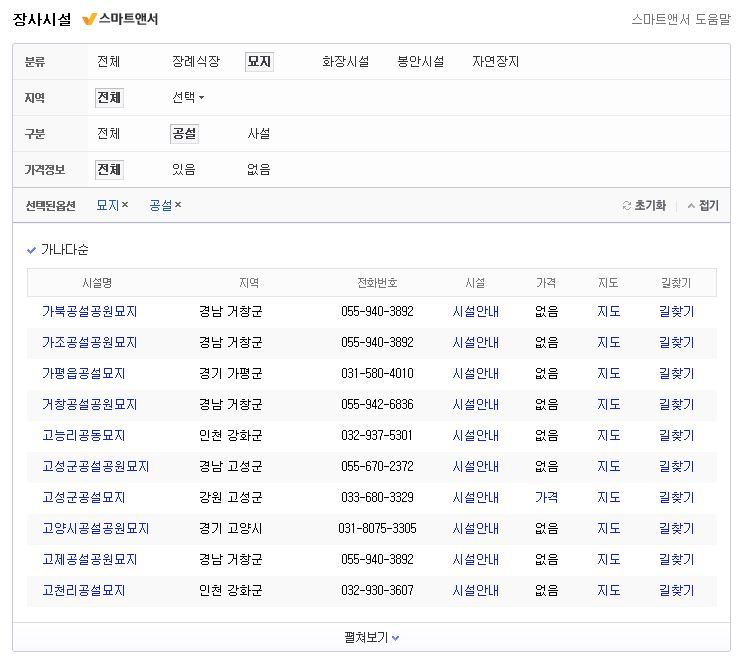Open 길찾기 for 고천리공설묘지
This screenshot has height=665, width=748.
tap(676, 591)
